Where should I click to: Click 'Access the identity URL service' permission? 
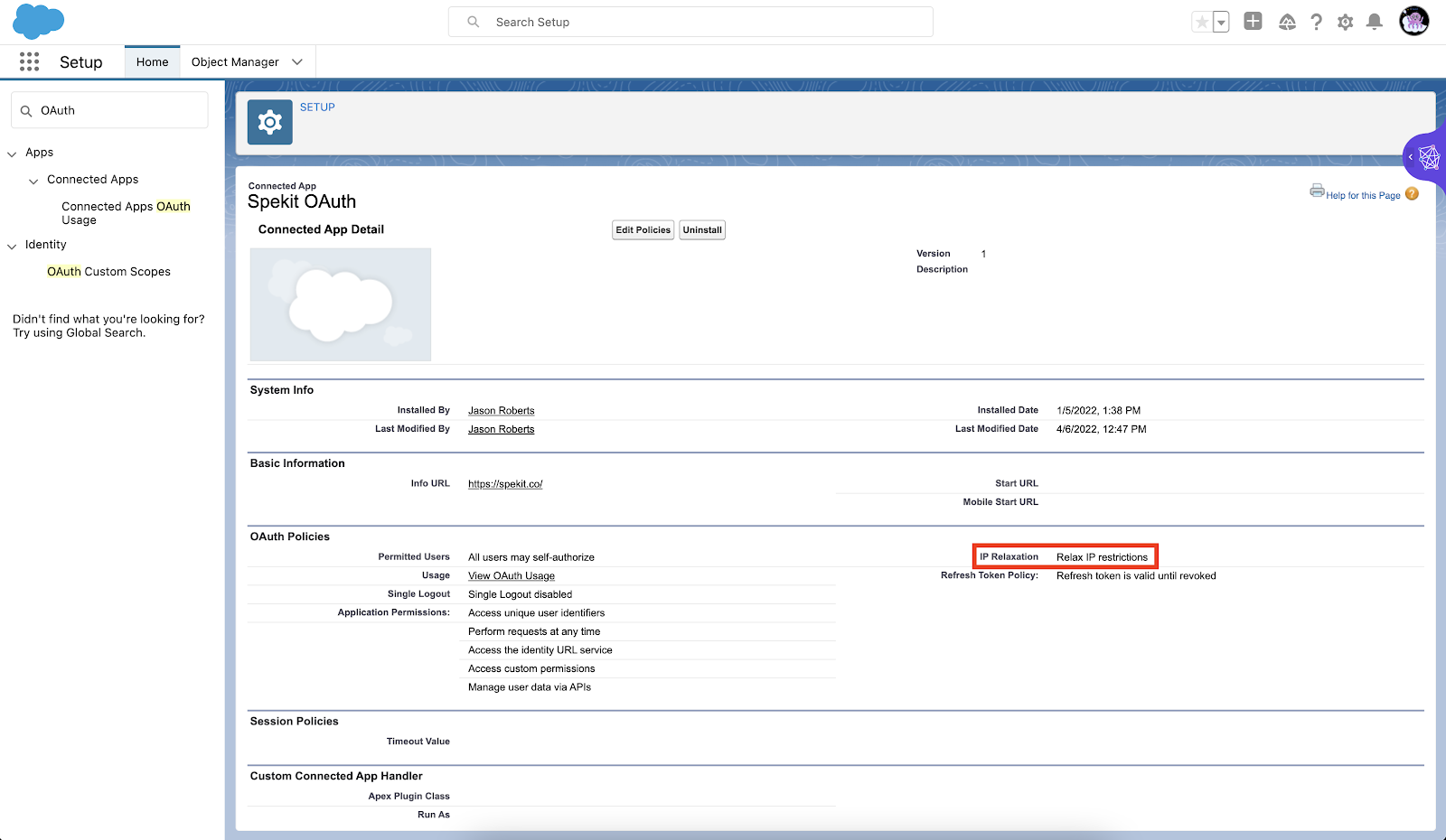point(540,650)
